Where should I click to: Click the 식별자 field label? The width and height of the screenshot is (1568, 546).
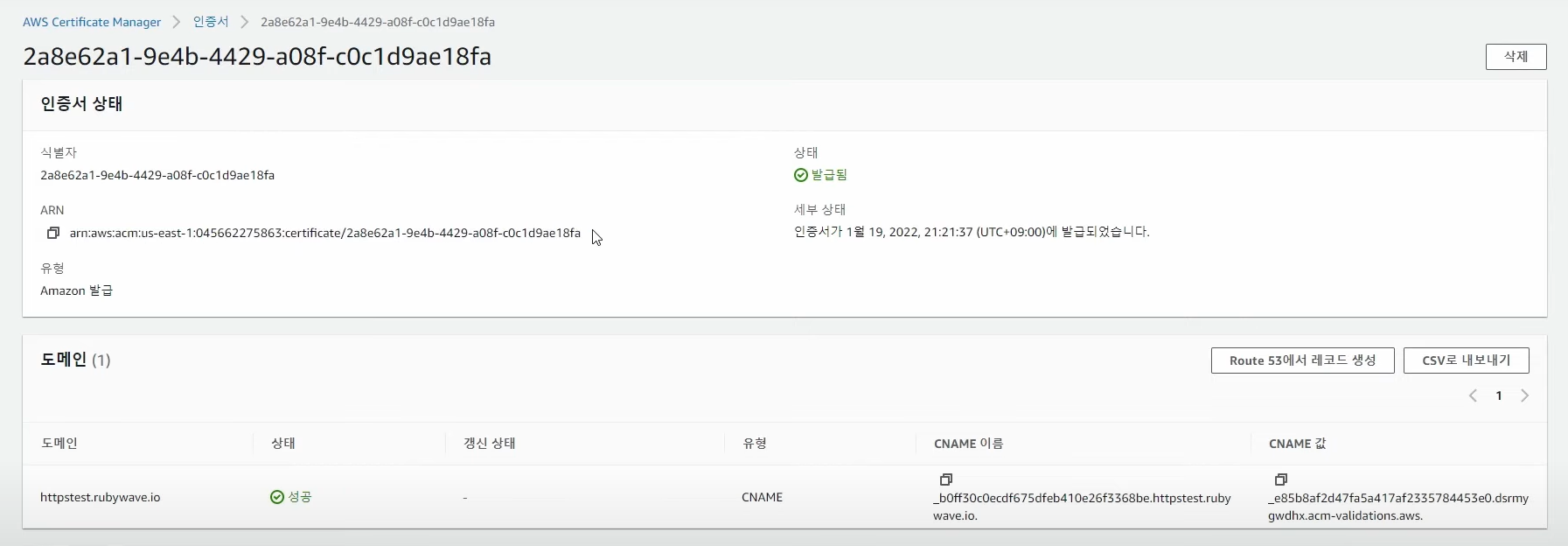click(x=59, y=152)
